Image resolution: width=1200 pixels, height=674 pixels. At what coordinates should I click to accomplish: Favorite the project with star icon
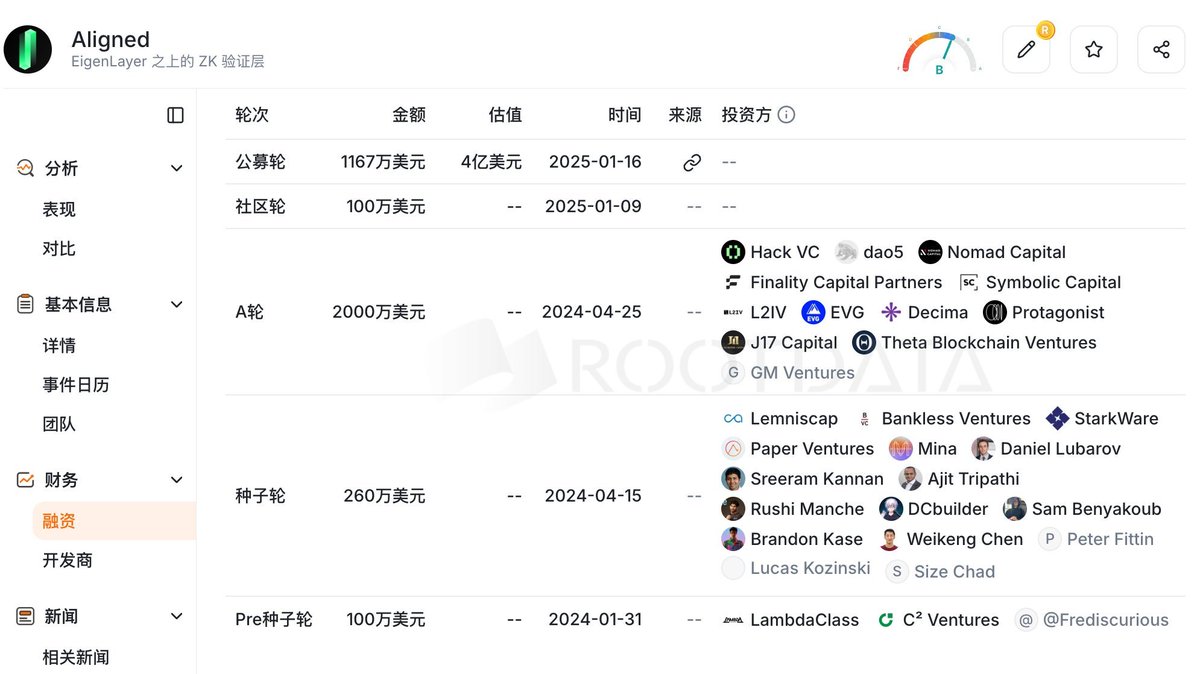point(1094,50)
